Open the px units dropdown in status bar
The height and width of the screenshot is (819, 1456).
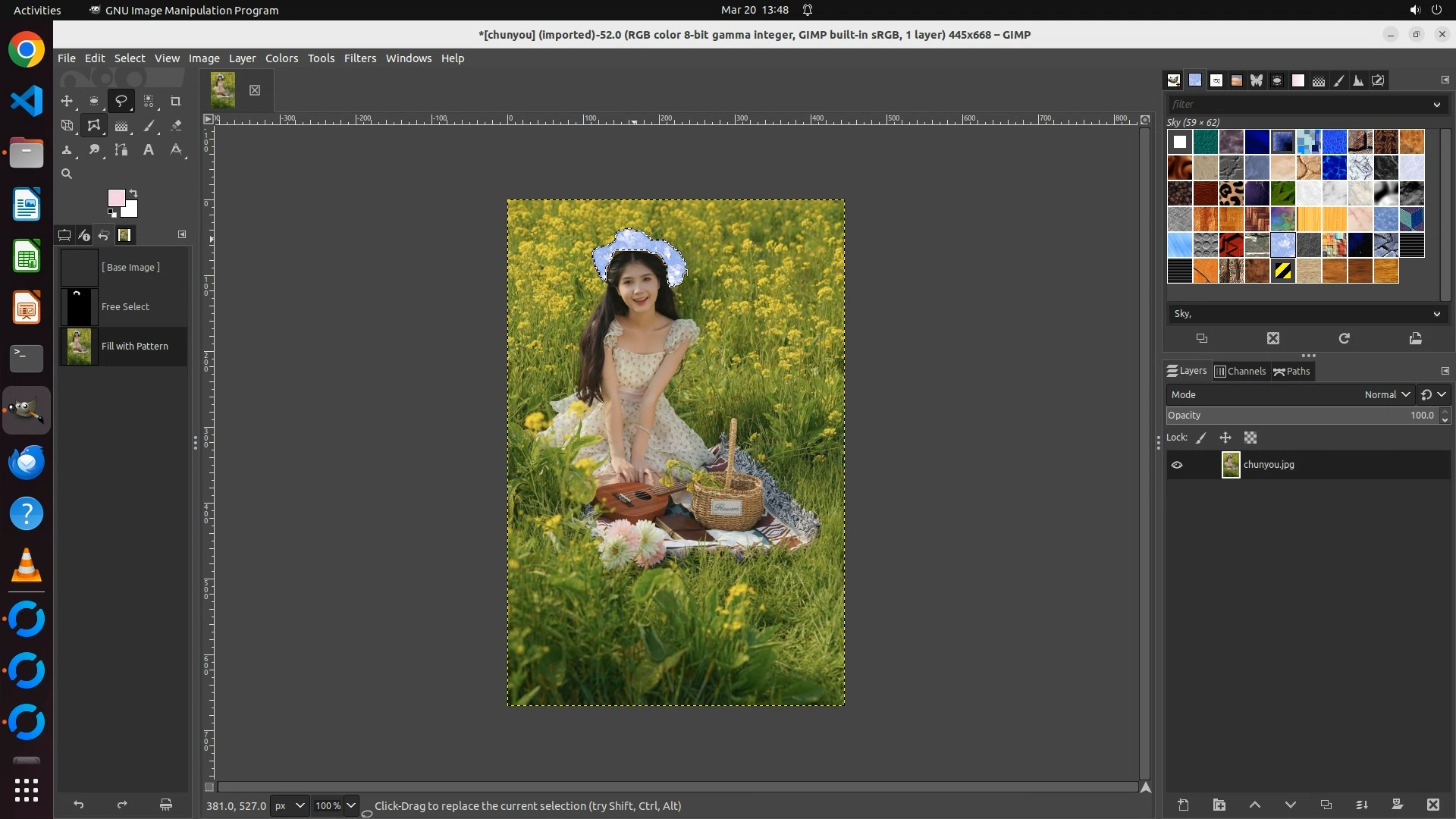point(290,805)
